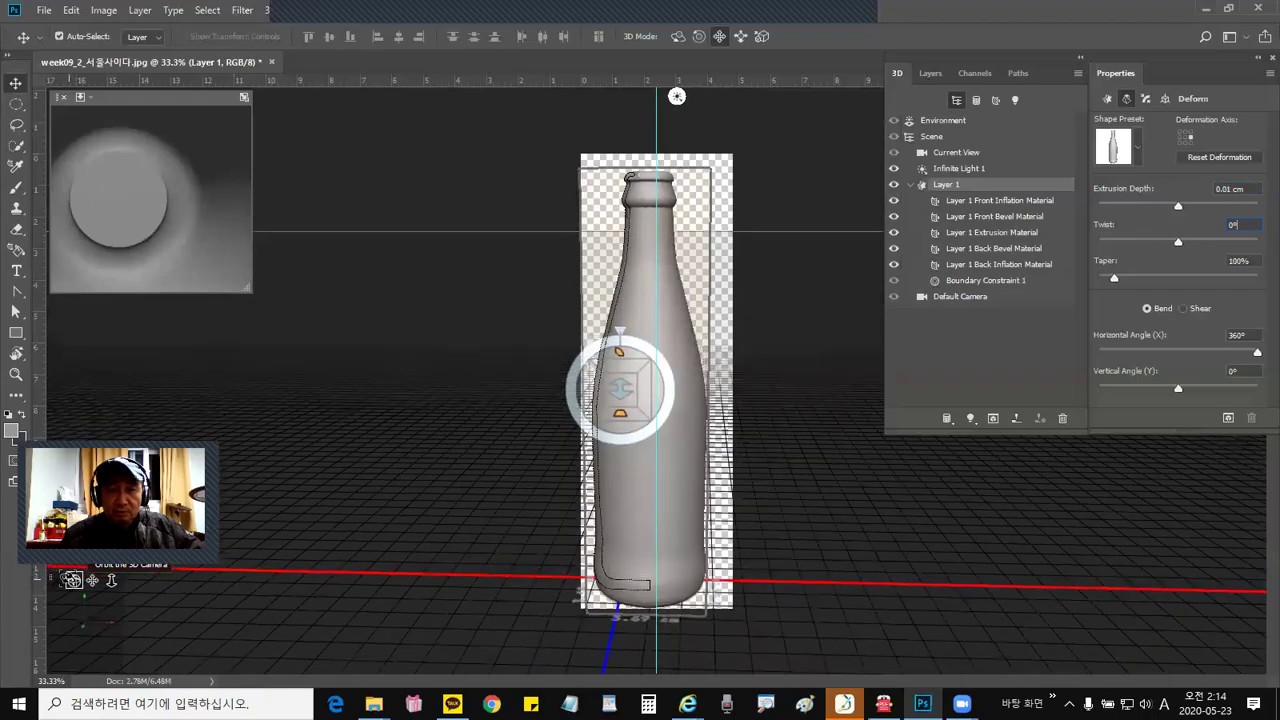Hide Layer 1 Front Inflation Material
The width and height of the screenshot is (1280, 720).
(894, 200)
